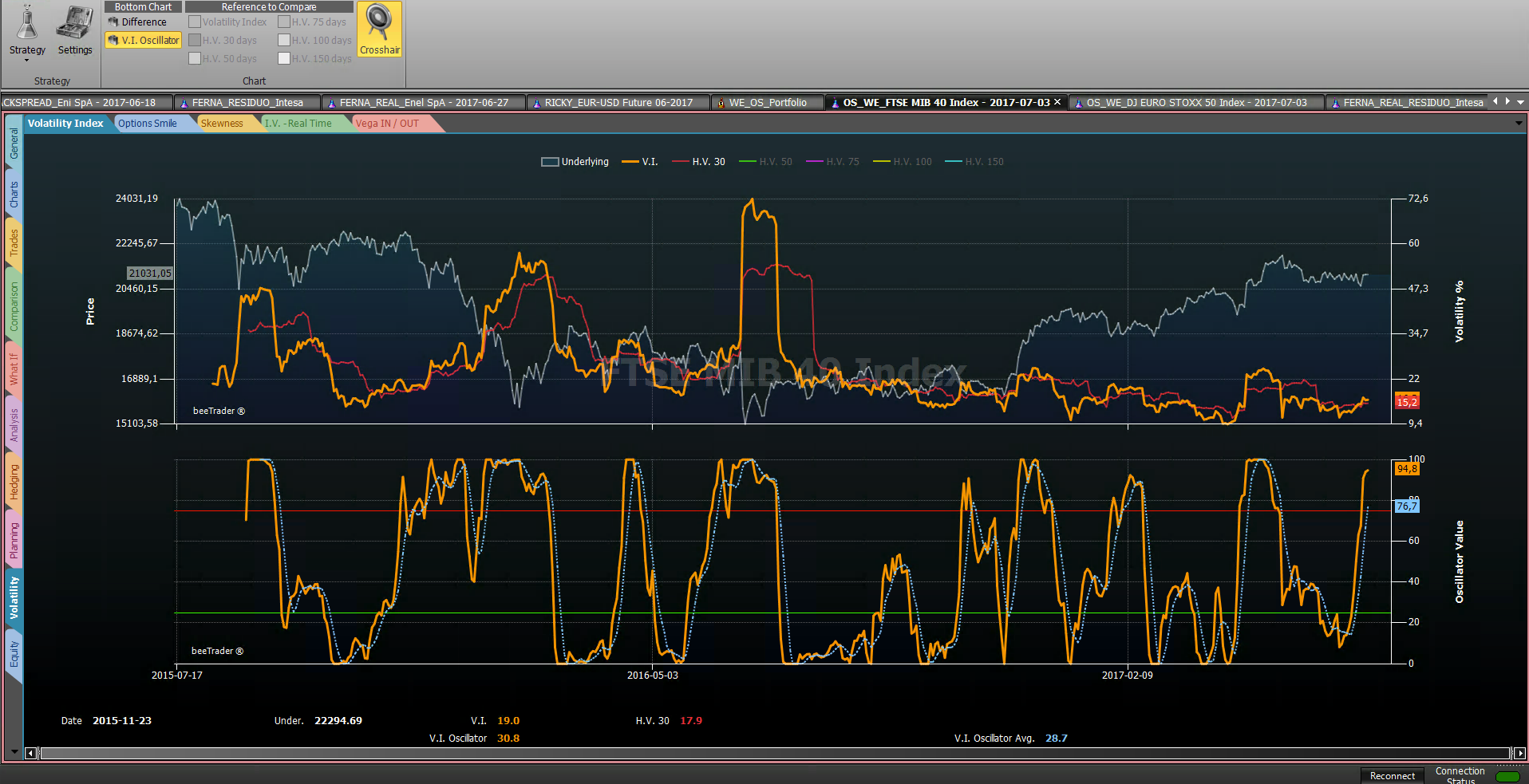The image size is (1529, 784).
Task: Open the Strategy flask icon
Action: (27, 24)
